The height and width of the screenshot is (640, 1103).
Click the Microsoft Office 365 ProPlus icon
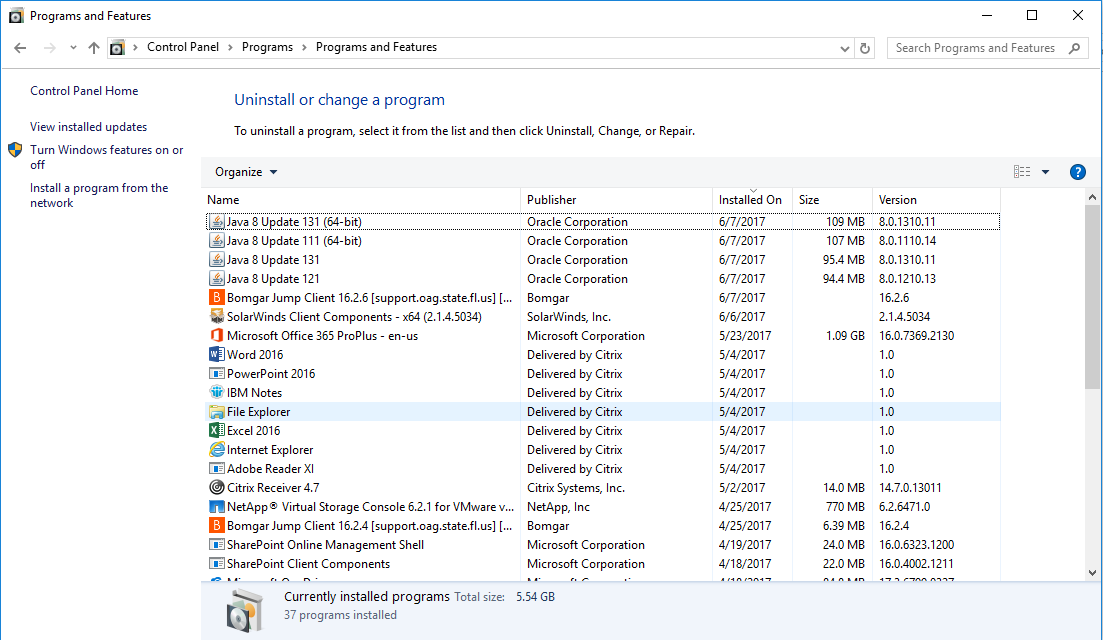click(x=217, y=335)
